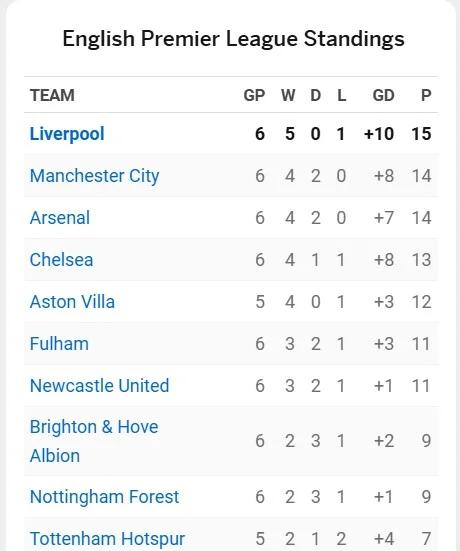The image size is (460, 551).
Task: Click the English Premier League Standings title
Action: 233,39
